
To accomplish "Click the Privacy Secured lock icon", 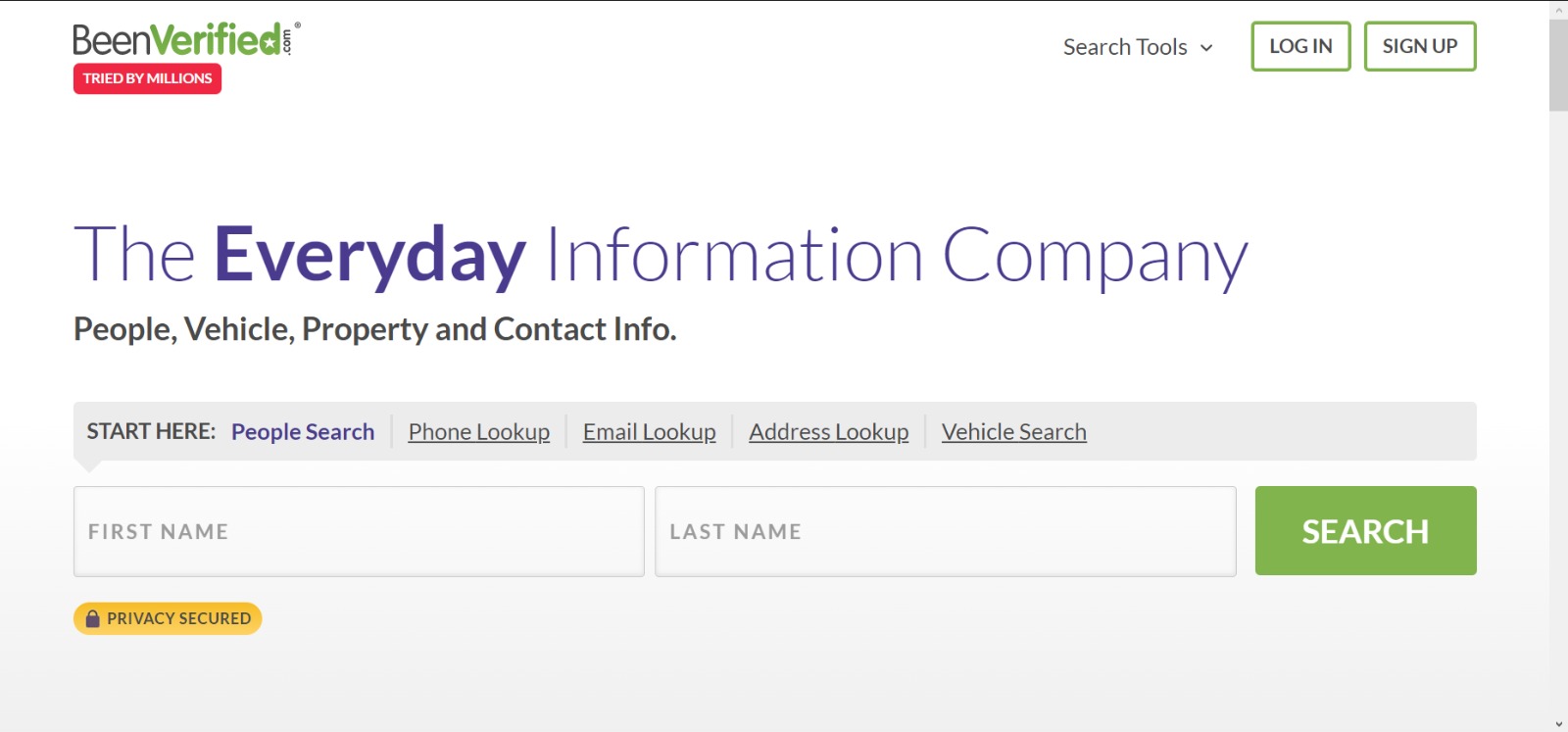I will coord(93,618).
